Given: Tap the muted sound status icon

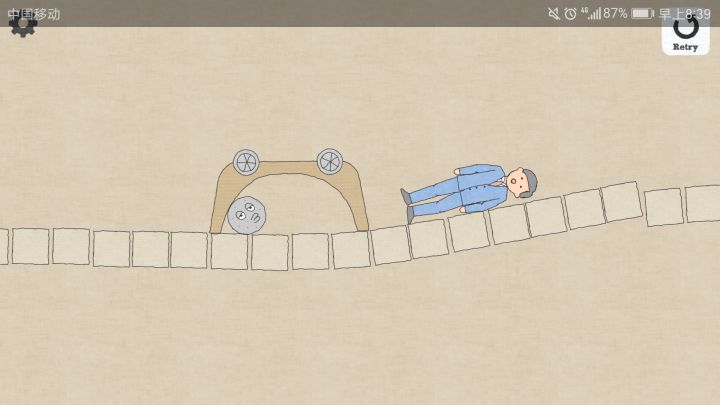Looking at the screenshot, I should tap(554, 14).
